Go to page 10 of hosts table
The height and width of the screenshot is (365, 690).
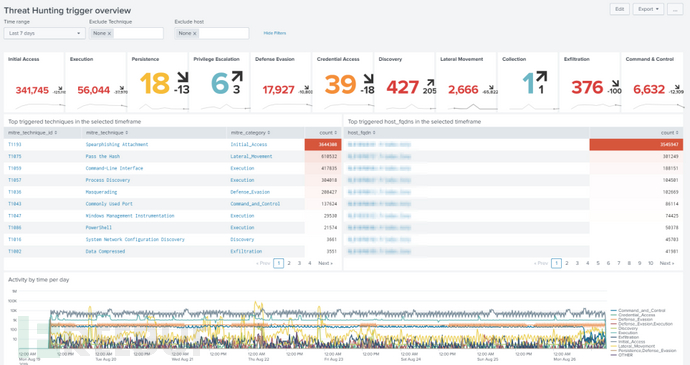pyautogui.click(x=650, y=263)
